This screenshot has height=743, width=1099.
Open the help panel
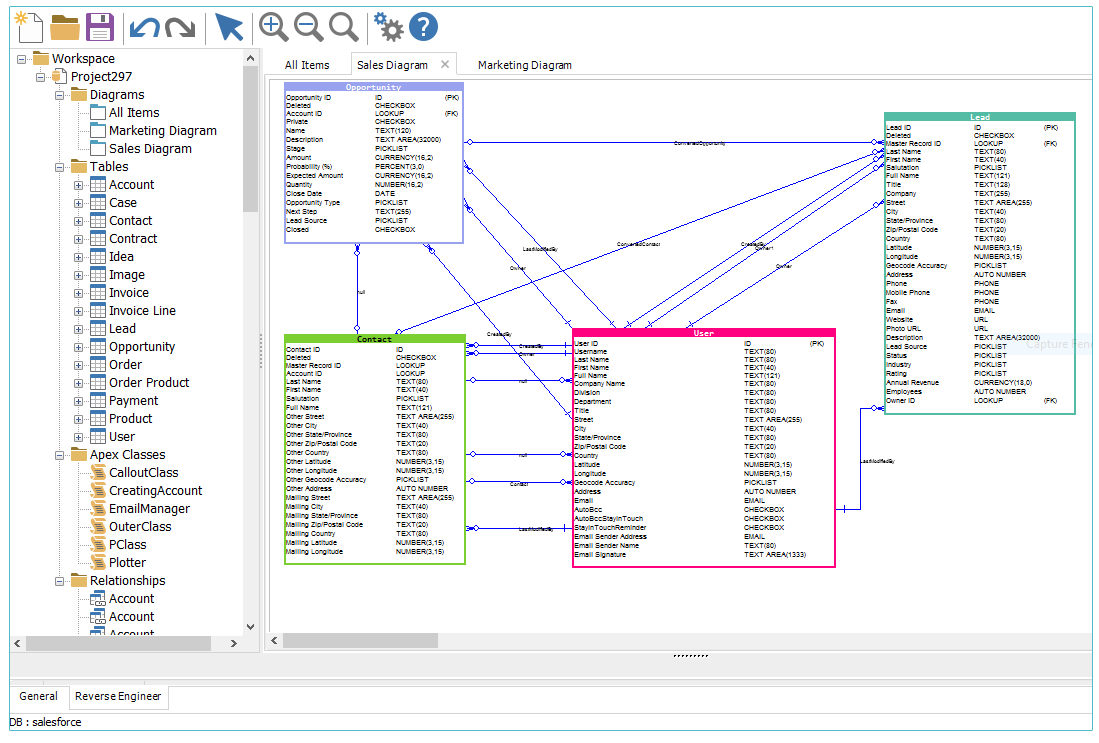422,27
